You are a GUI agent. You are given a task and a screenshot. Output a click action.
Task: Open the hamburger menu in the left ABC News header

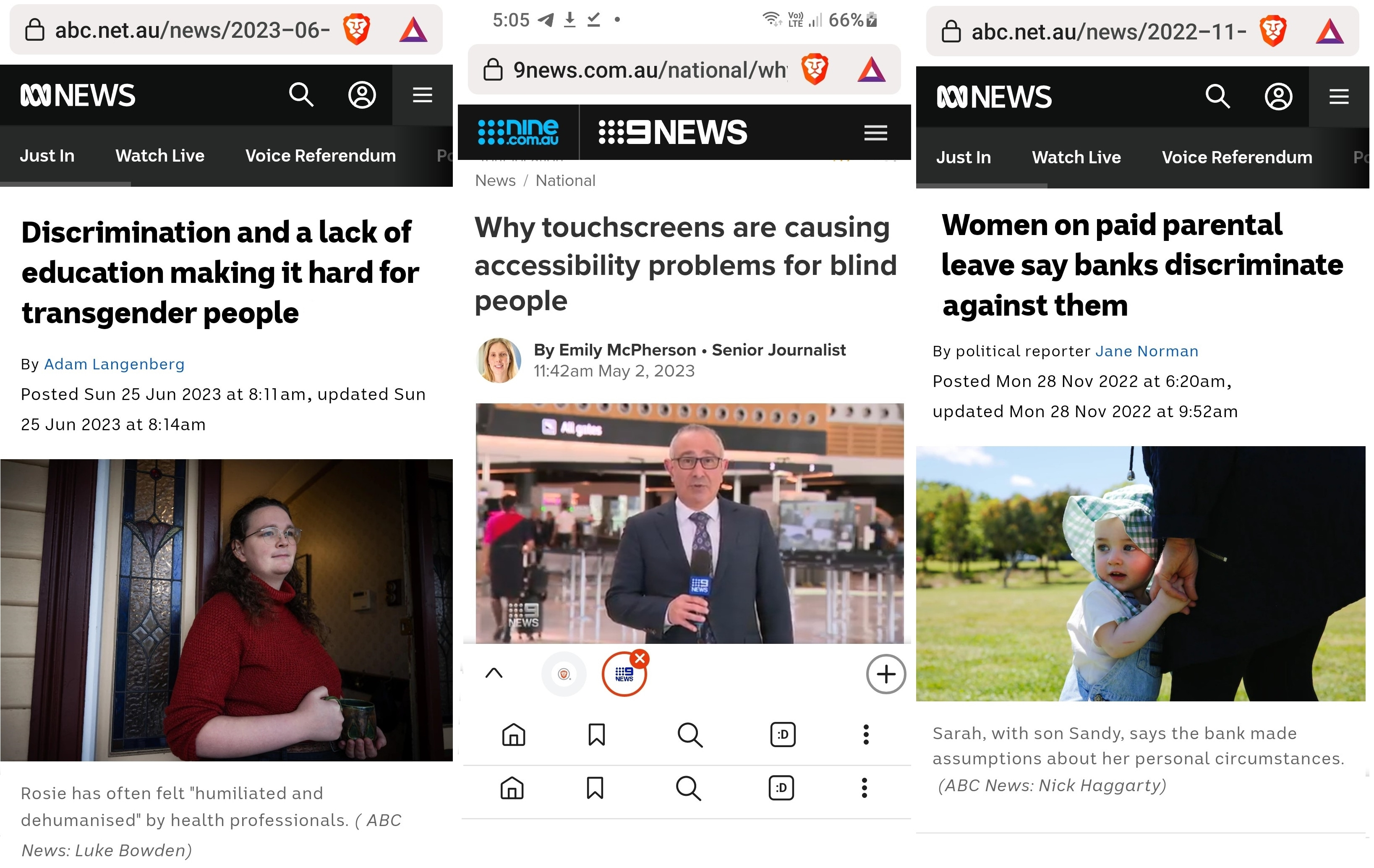(422, 95)
